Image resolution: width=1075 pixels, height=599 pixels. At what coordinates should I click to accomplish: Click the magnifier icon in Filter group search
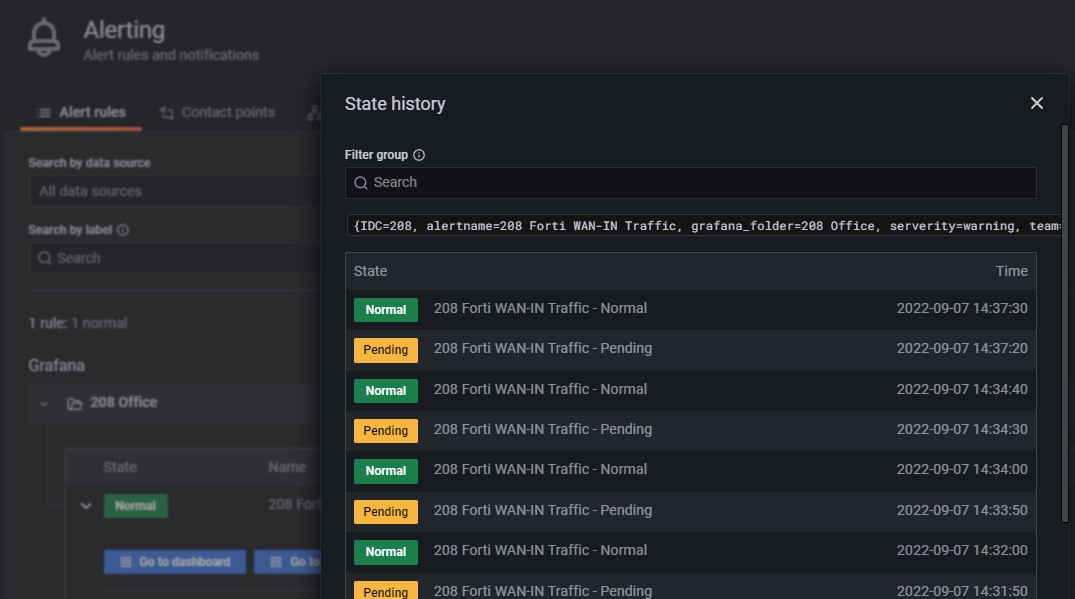click(x=361, y=183)
